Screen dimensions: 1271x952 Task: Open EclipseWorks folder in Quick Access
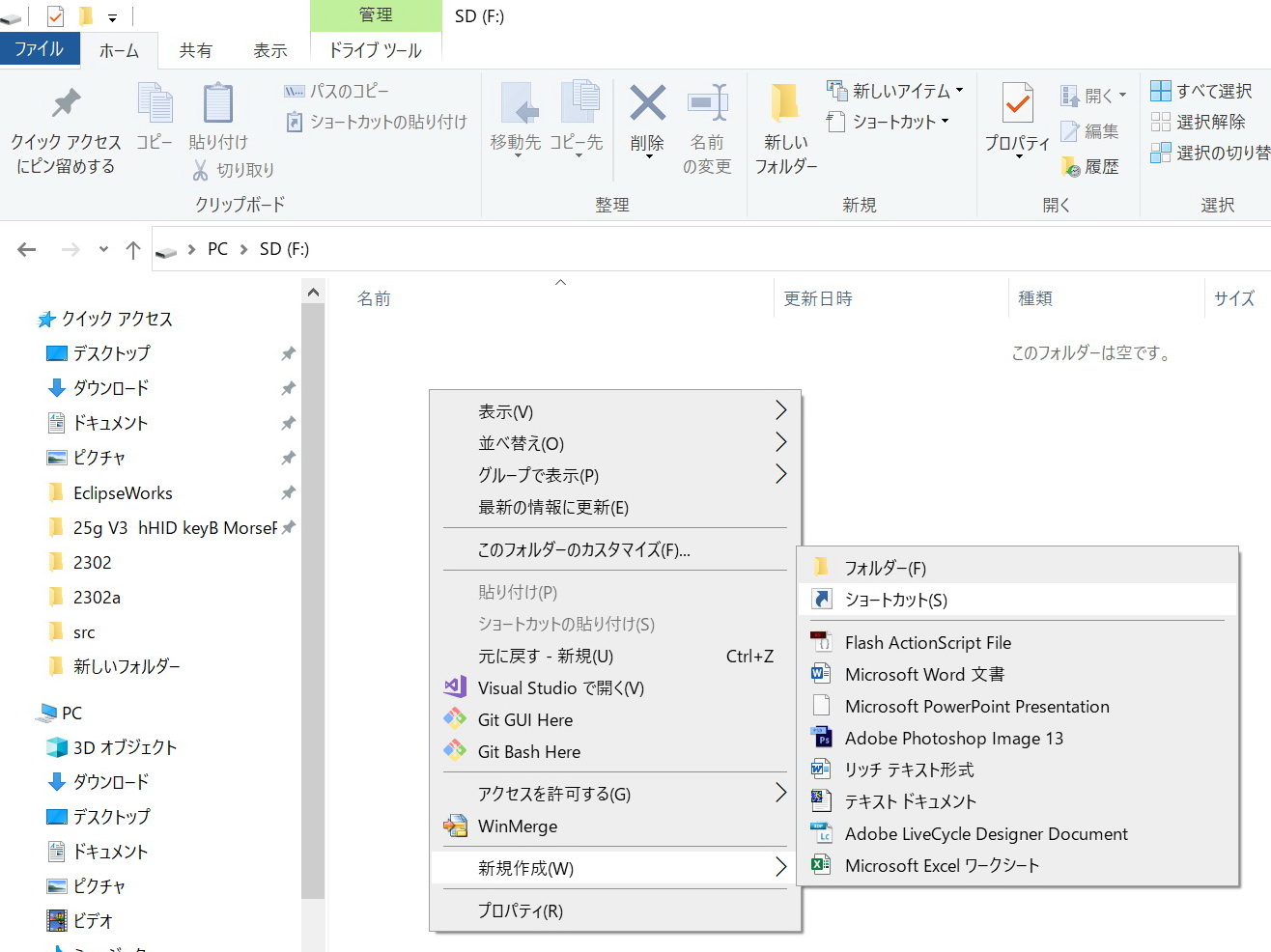coord(123,492)
